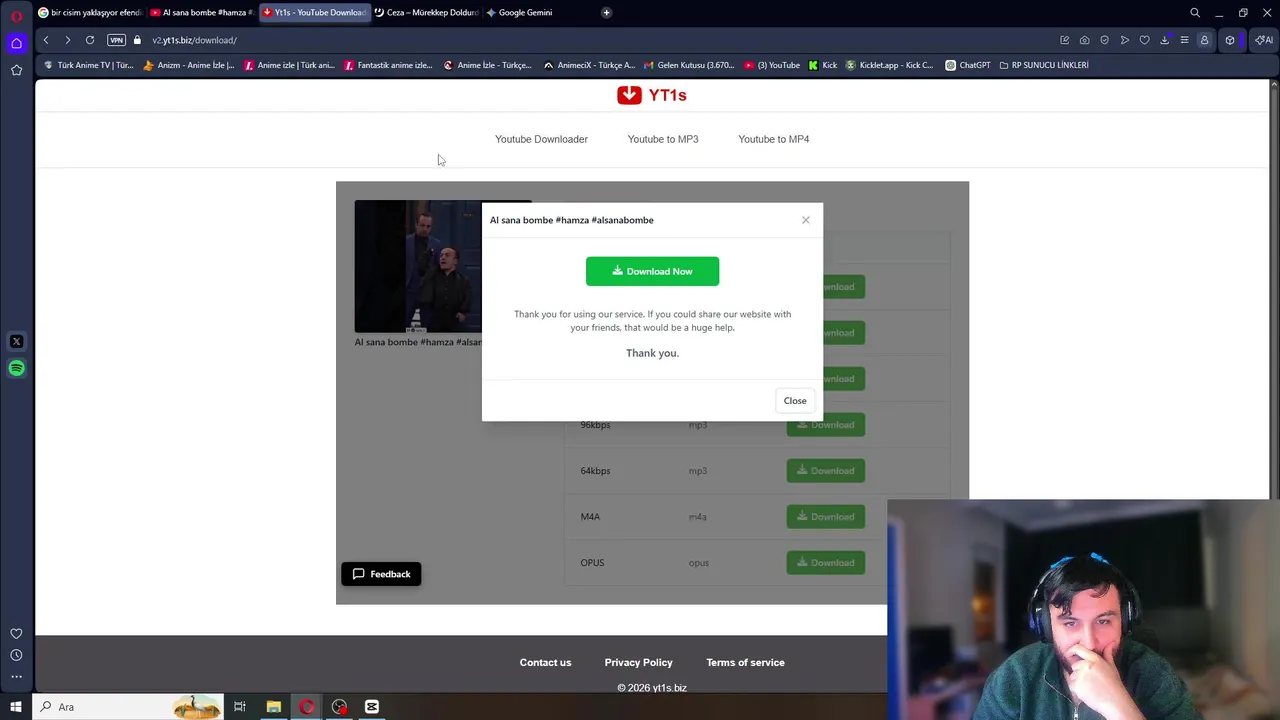The width and height of the screenshot is (1280, 720).
Task: Click Download button for M4A row
Action: (826, 517)
